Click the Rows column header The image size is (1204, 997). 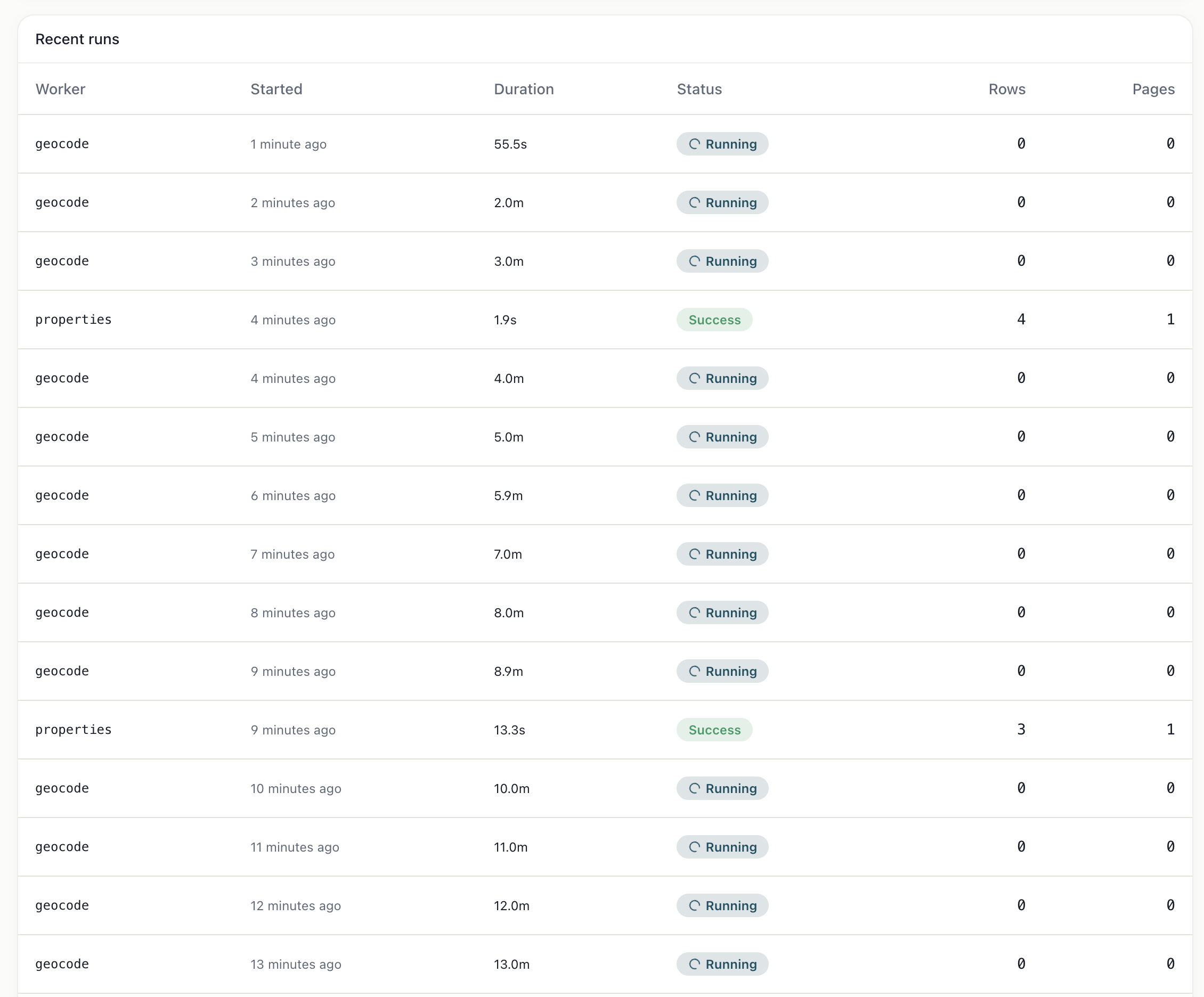click(x=1007, y=89)
